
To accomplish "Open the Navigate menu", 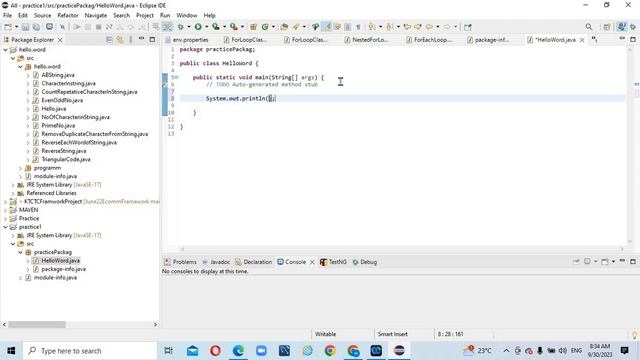I will 96,16.
